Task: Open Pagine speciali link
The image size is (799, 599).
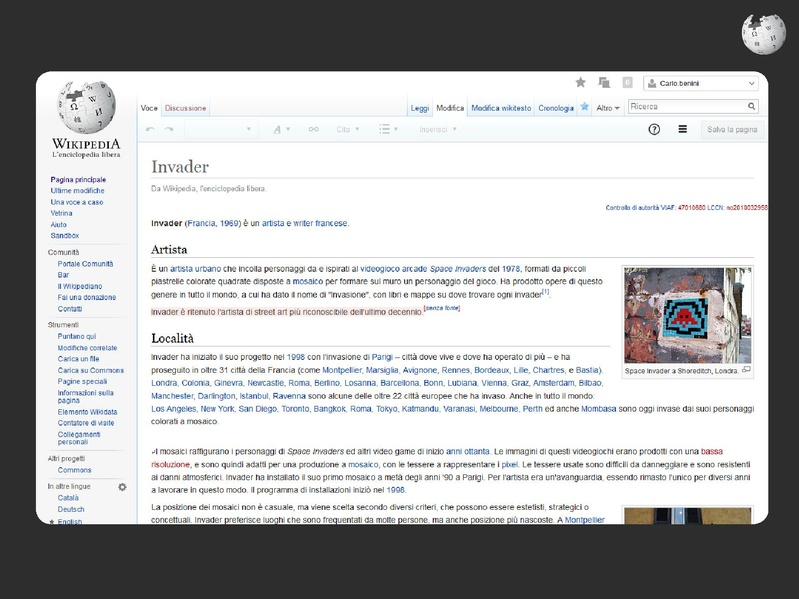Action: click(x=82, y=382)
